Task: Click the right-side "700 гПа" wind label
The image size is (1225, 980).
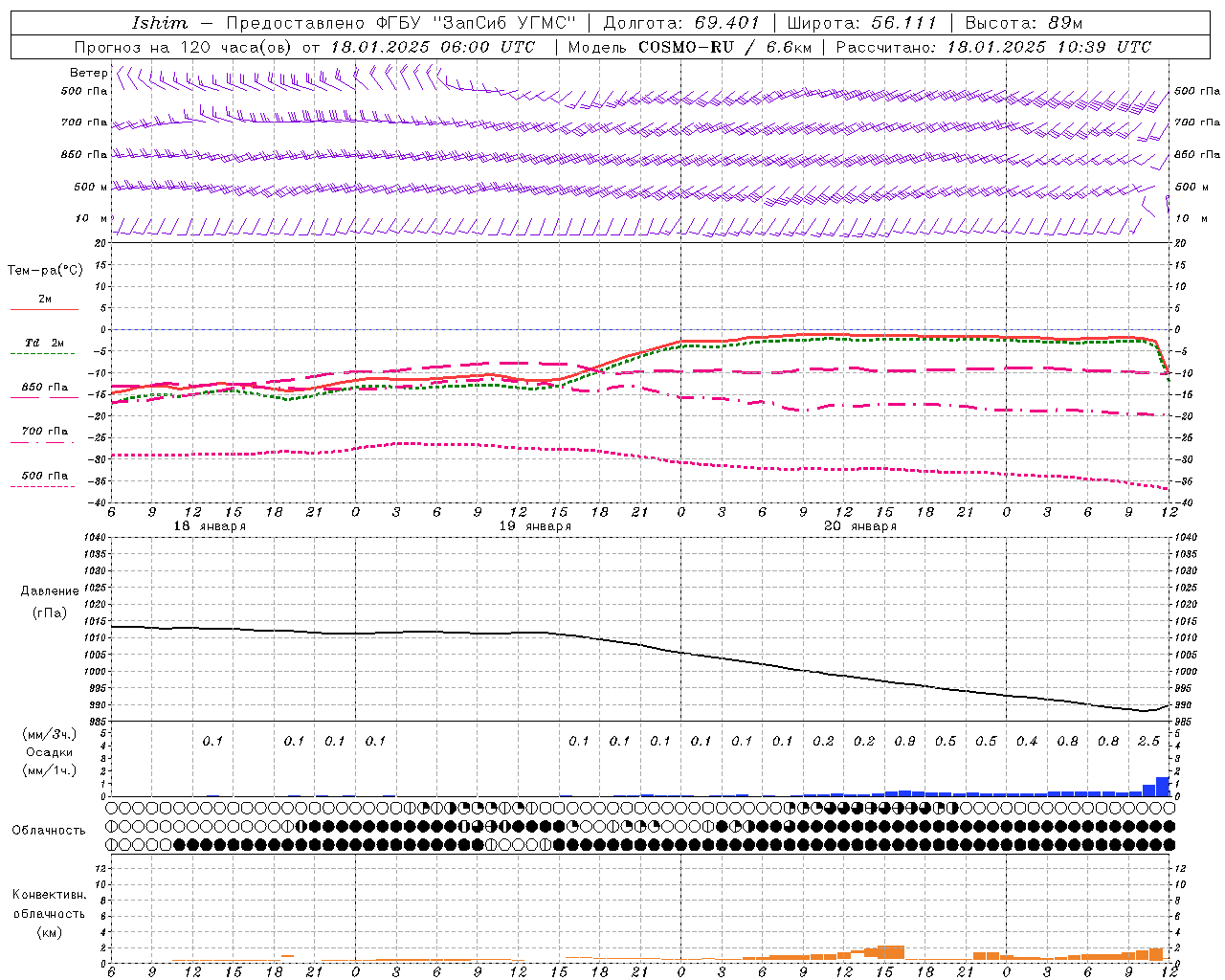Action: (x=1197, y=122)
